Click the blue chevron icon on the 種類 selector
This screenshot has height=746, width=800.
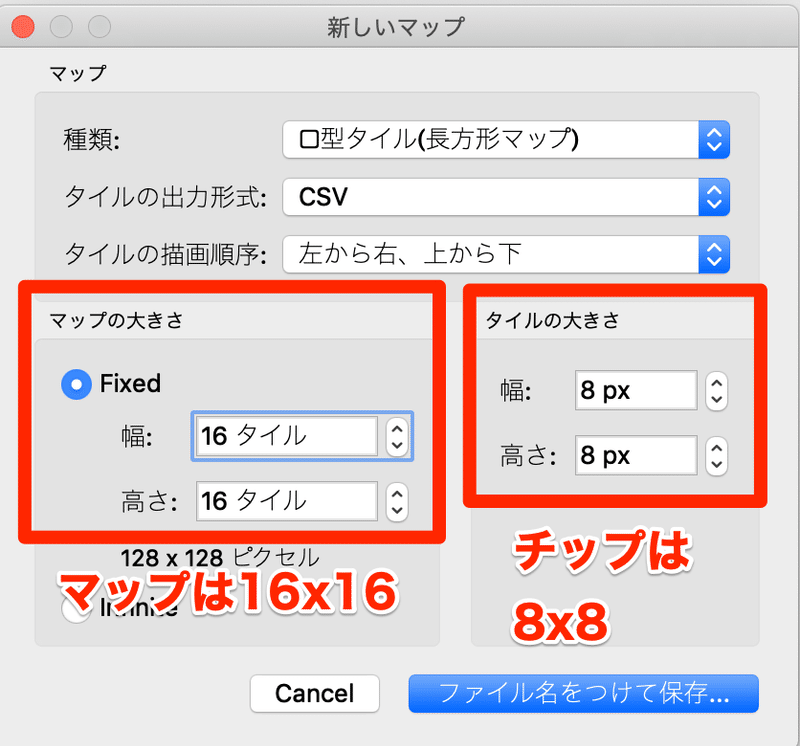[x=714, y=140]
